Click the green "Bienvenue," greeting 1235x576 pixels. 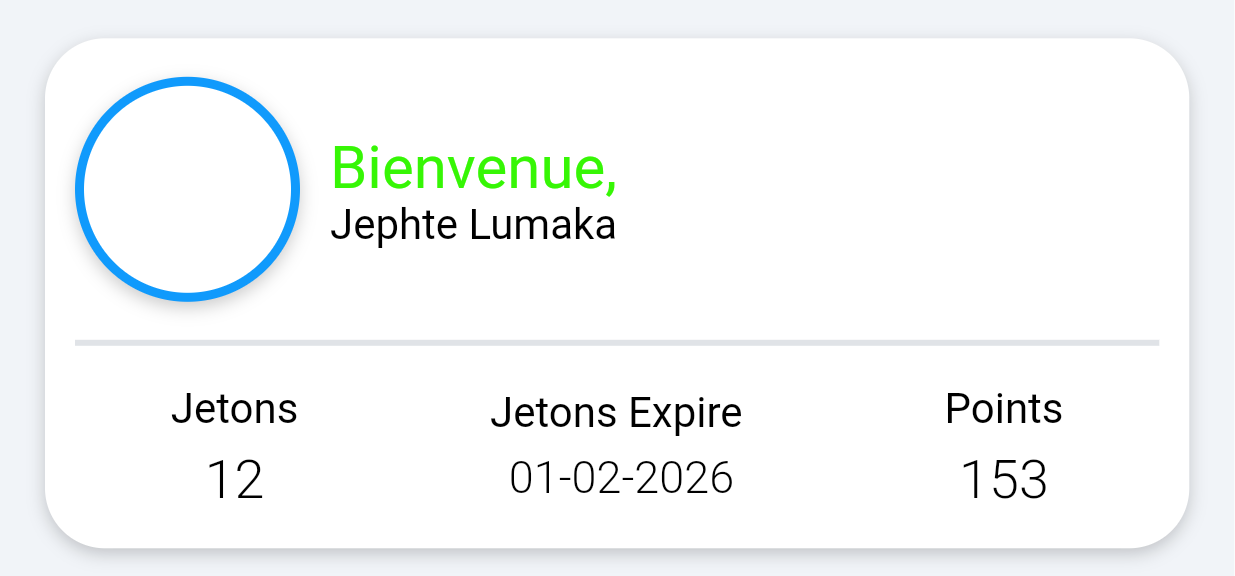click(x=474, y=167)
